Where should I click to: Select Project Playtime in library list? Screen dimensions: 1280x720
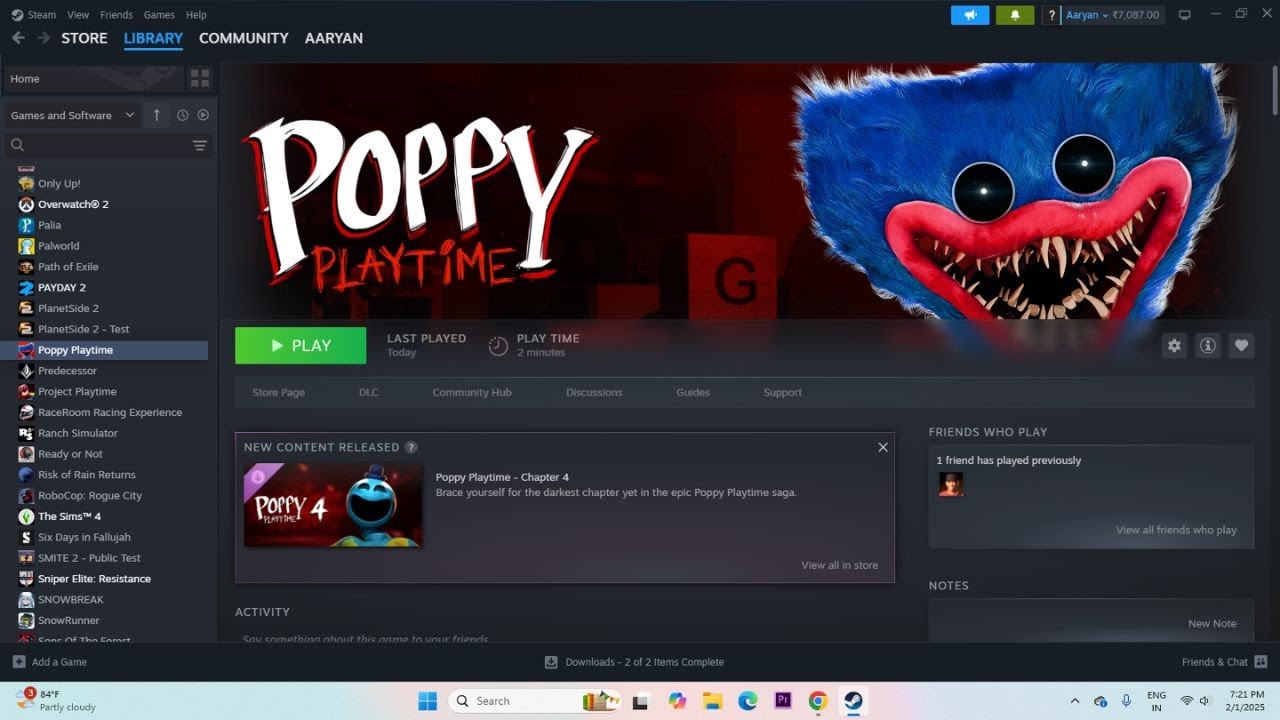(77, 392)
